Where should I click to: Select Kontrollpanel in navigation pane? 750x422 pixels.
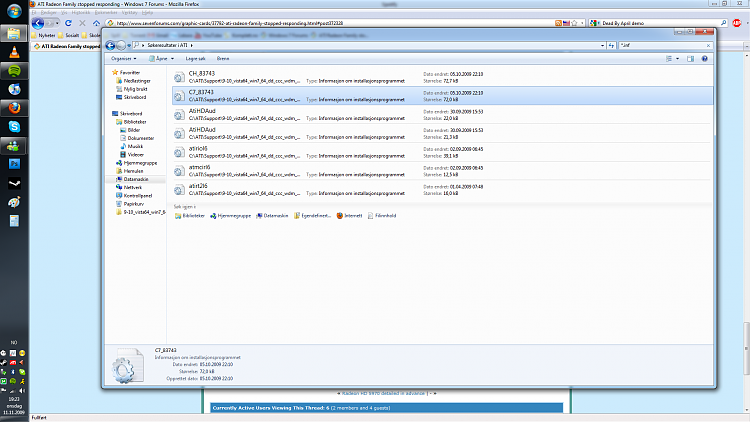click(134, 196)
